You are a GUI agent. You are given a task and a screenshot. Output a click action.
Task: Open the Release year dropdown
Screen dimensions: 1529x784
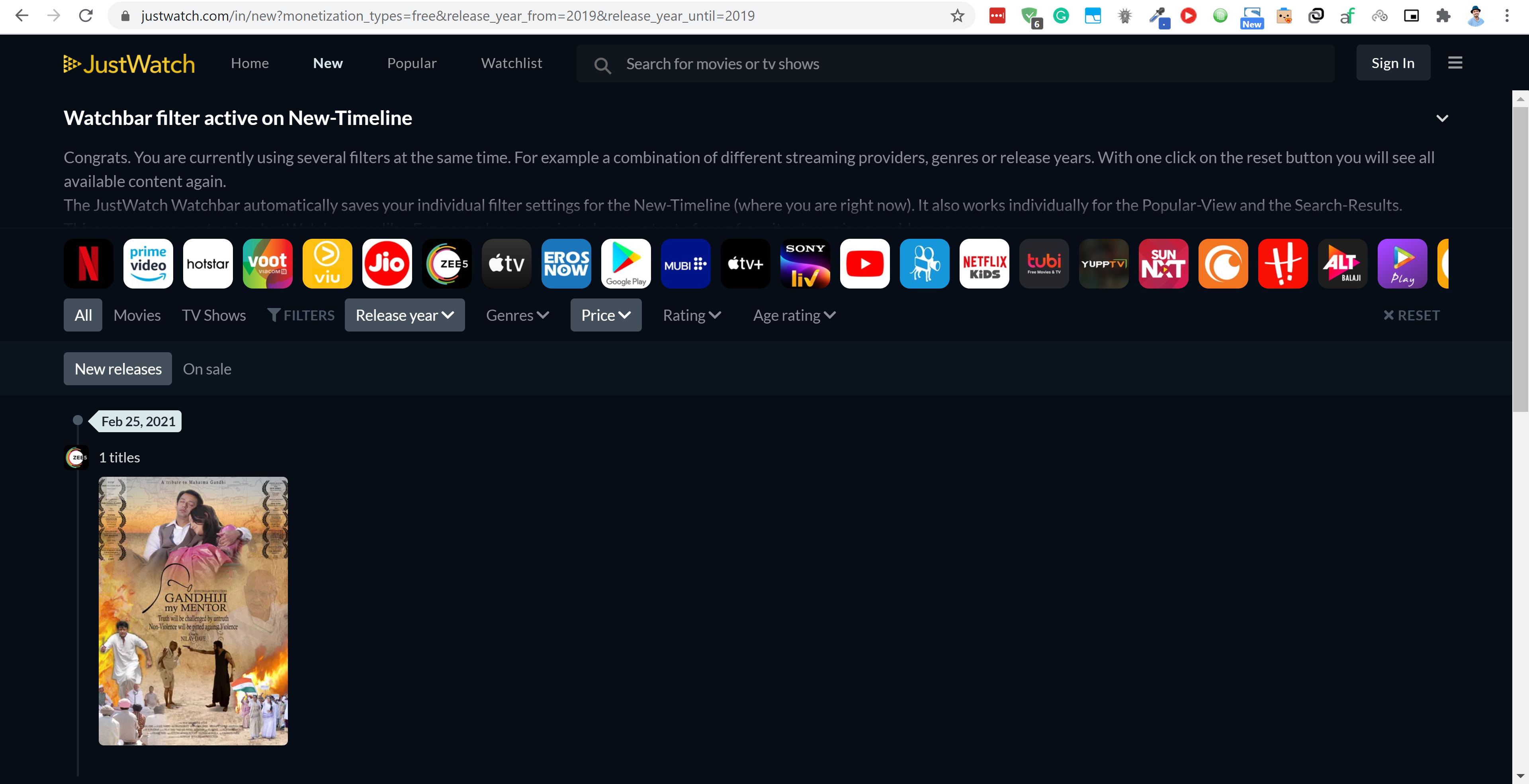tap(405, 315)
